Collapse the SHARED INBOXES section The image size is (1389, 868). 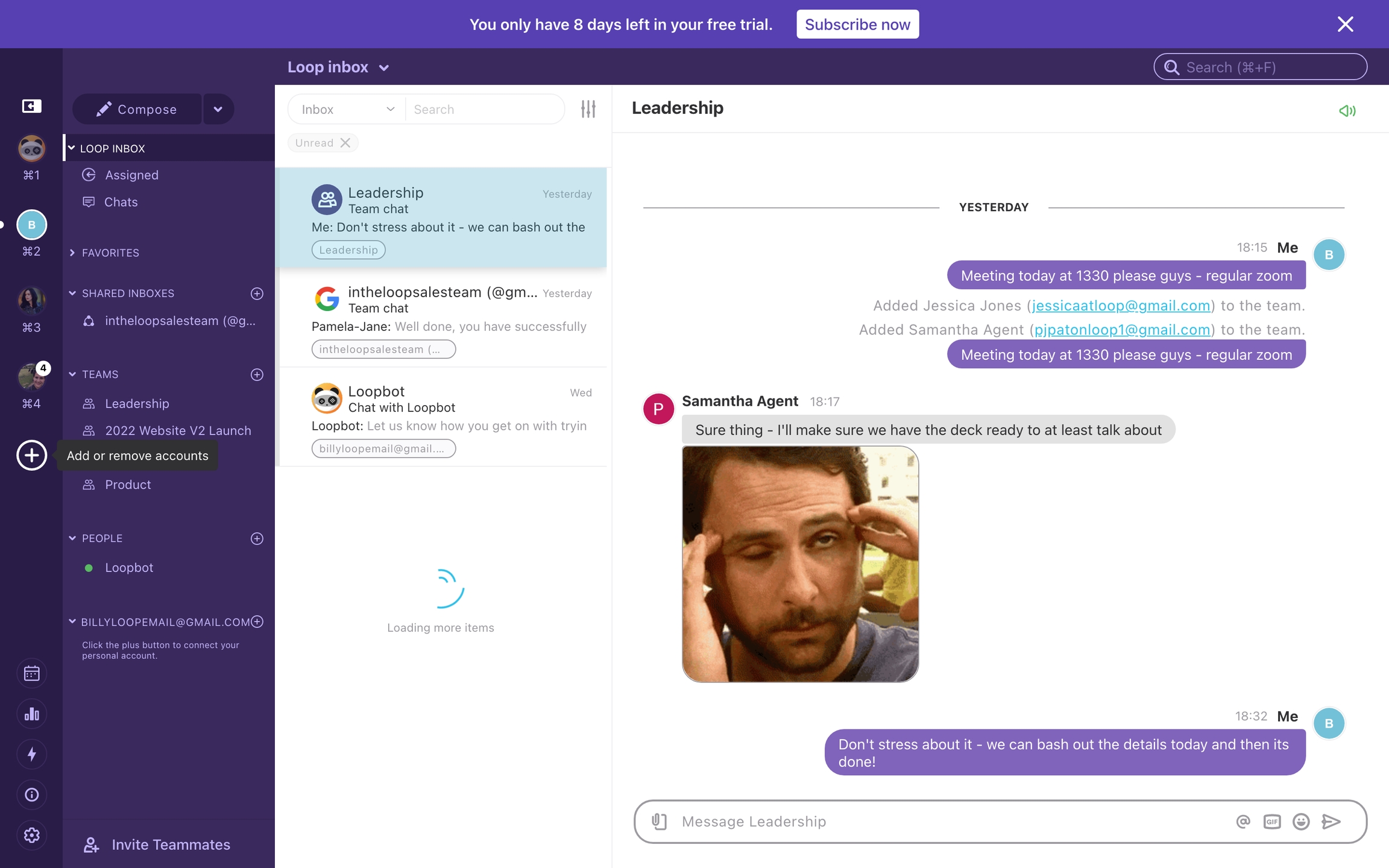pyautogui.click(x=72, y=294)
